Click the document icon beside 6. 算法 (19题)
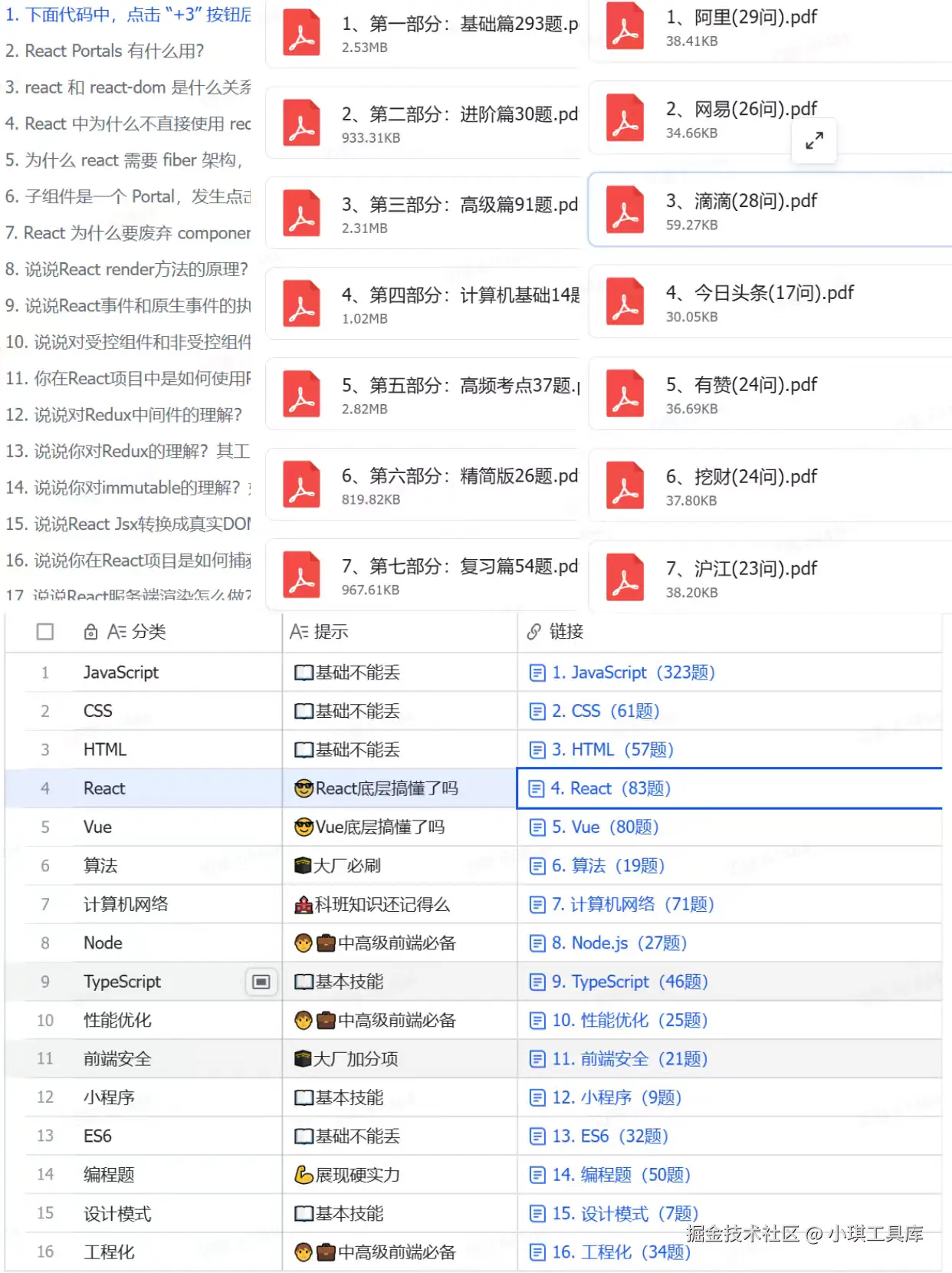The width and height of the screenshot is (952, 1273). pyautogui.click(x=537, y=867)
